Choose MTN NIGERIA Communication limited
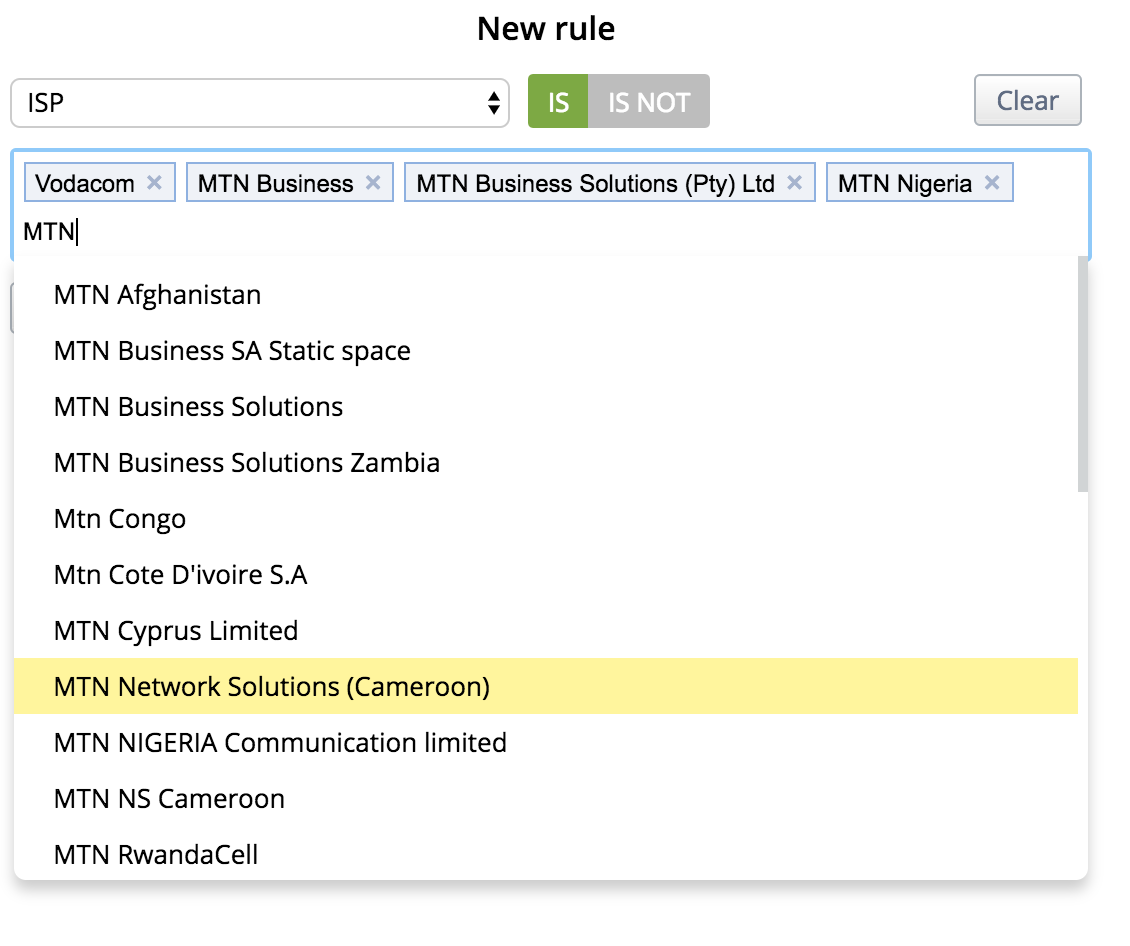Screen dimensions: 1130x946 click(546, 743)
